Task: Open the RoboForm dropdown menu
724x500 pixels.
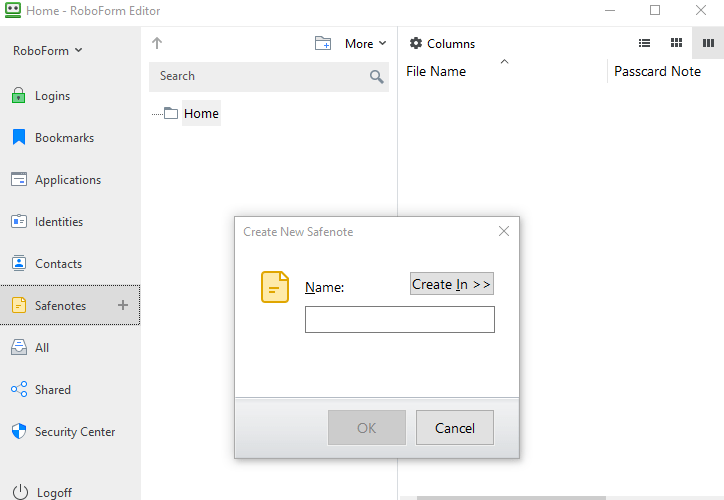Action: point(48,50)
